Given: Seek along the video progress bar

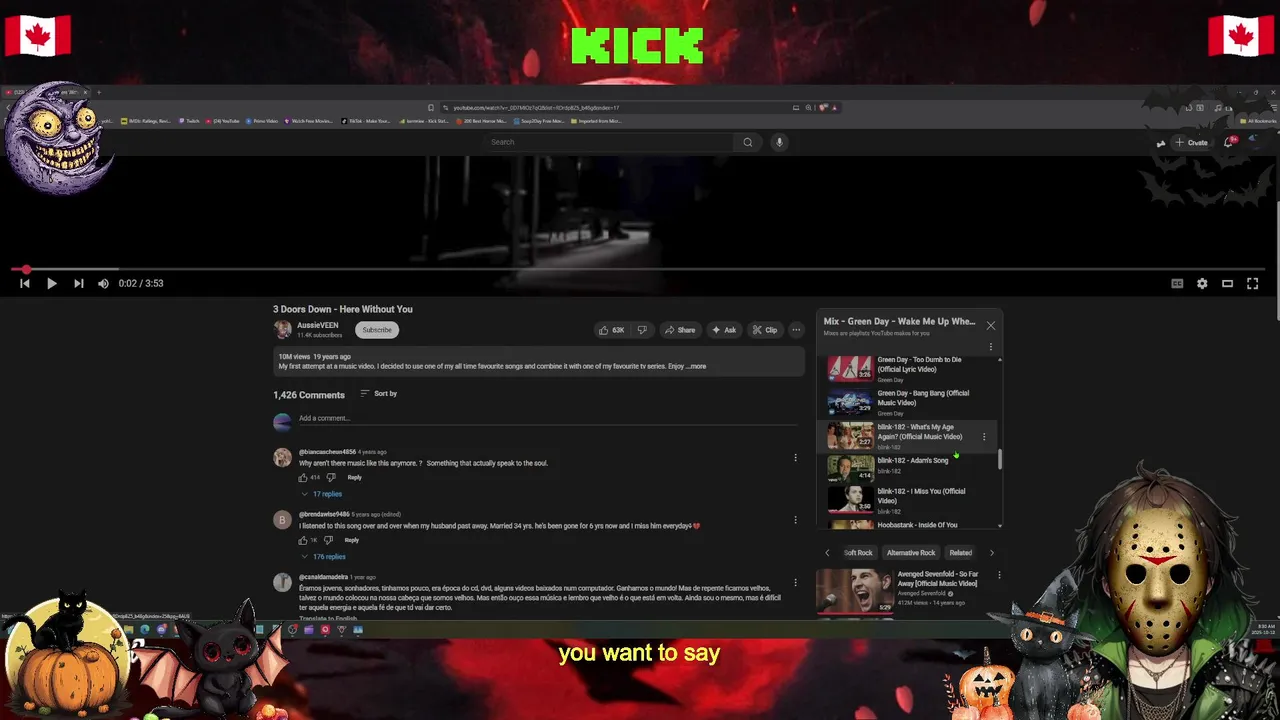Looking at the screenshot, I should coord(640,269).
